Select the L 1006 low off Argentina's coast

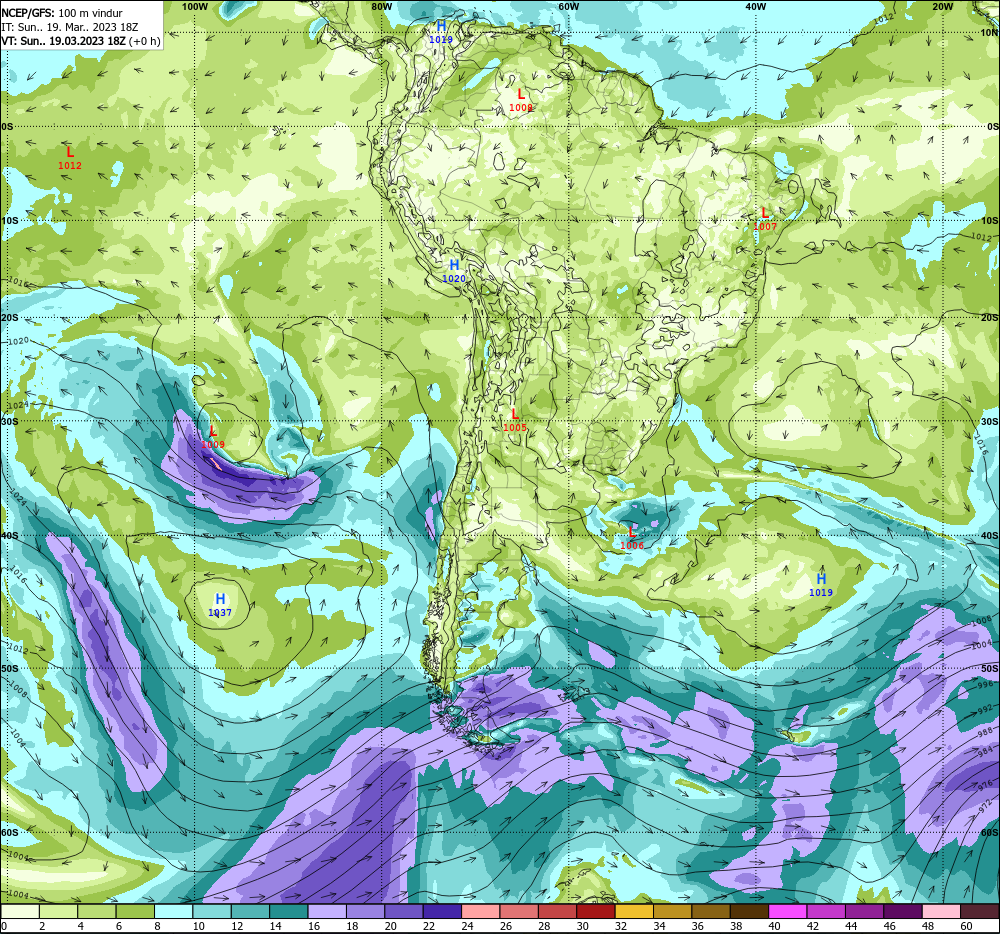[632, 538]
